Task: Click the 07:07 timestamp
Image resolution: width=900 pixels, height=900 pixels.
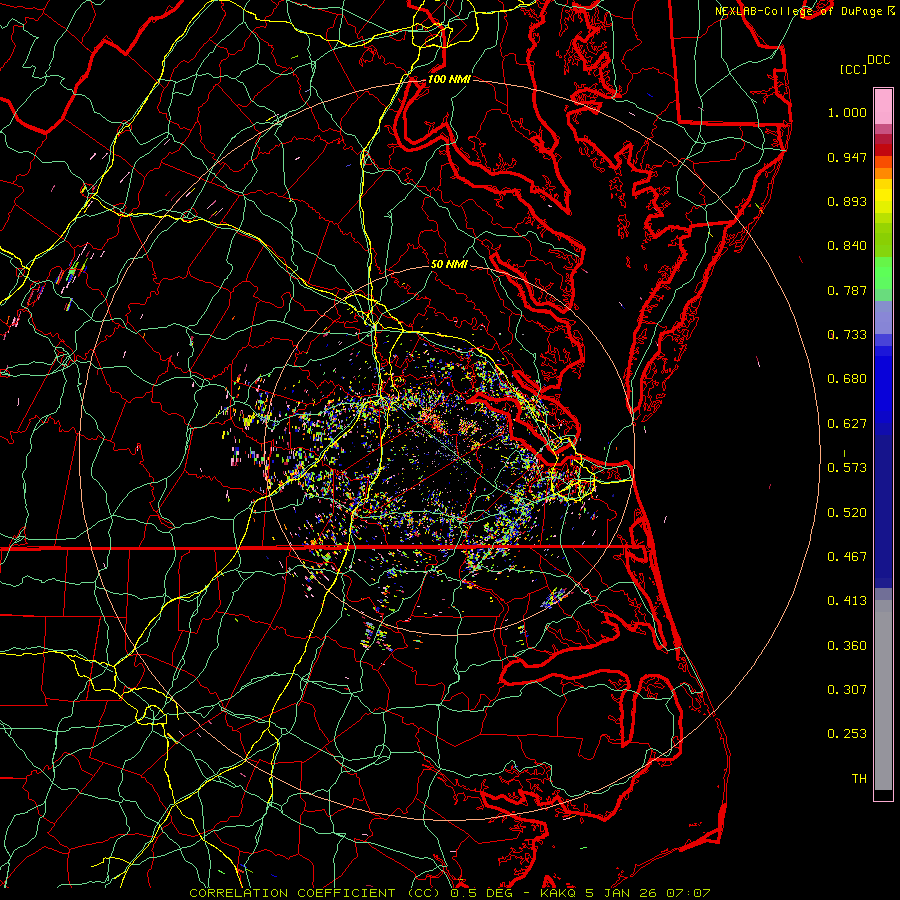Action: tap(688, 893)
